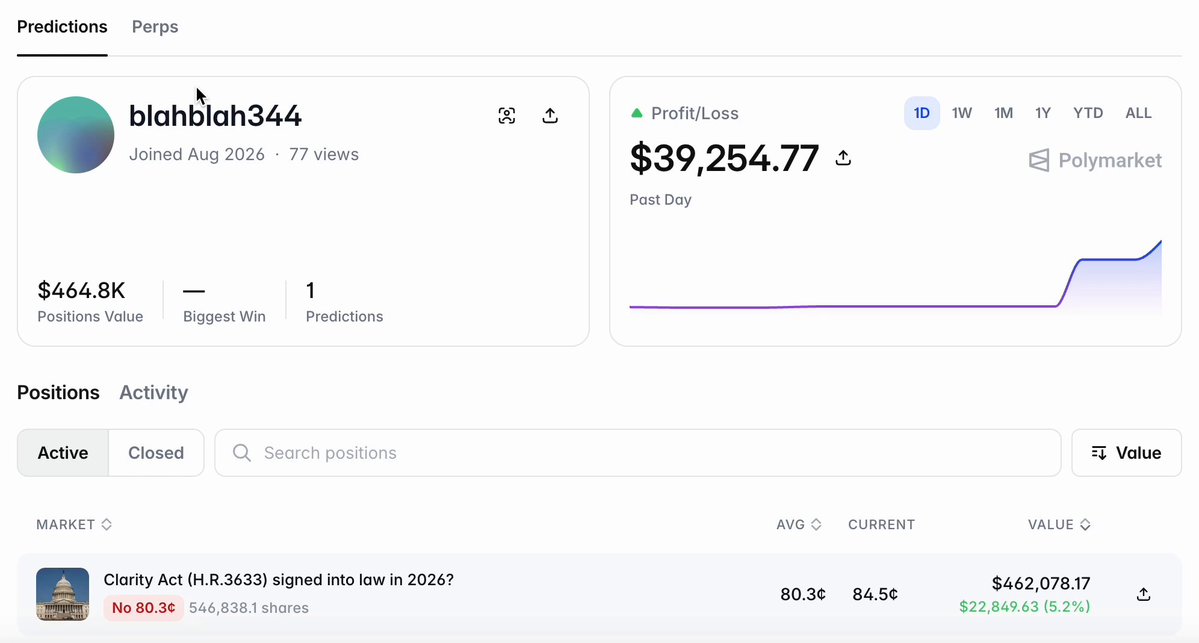The width and height of the screenshot is (1199, 643).
Task: Click the $464.8K Positions Value figure
Action: tap(81, 291)
